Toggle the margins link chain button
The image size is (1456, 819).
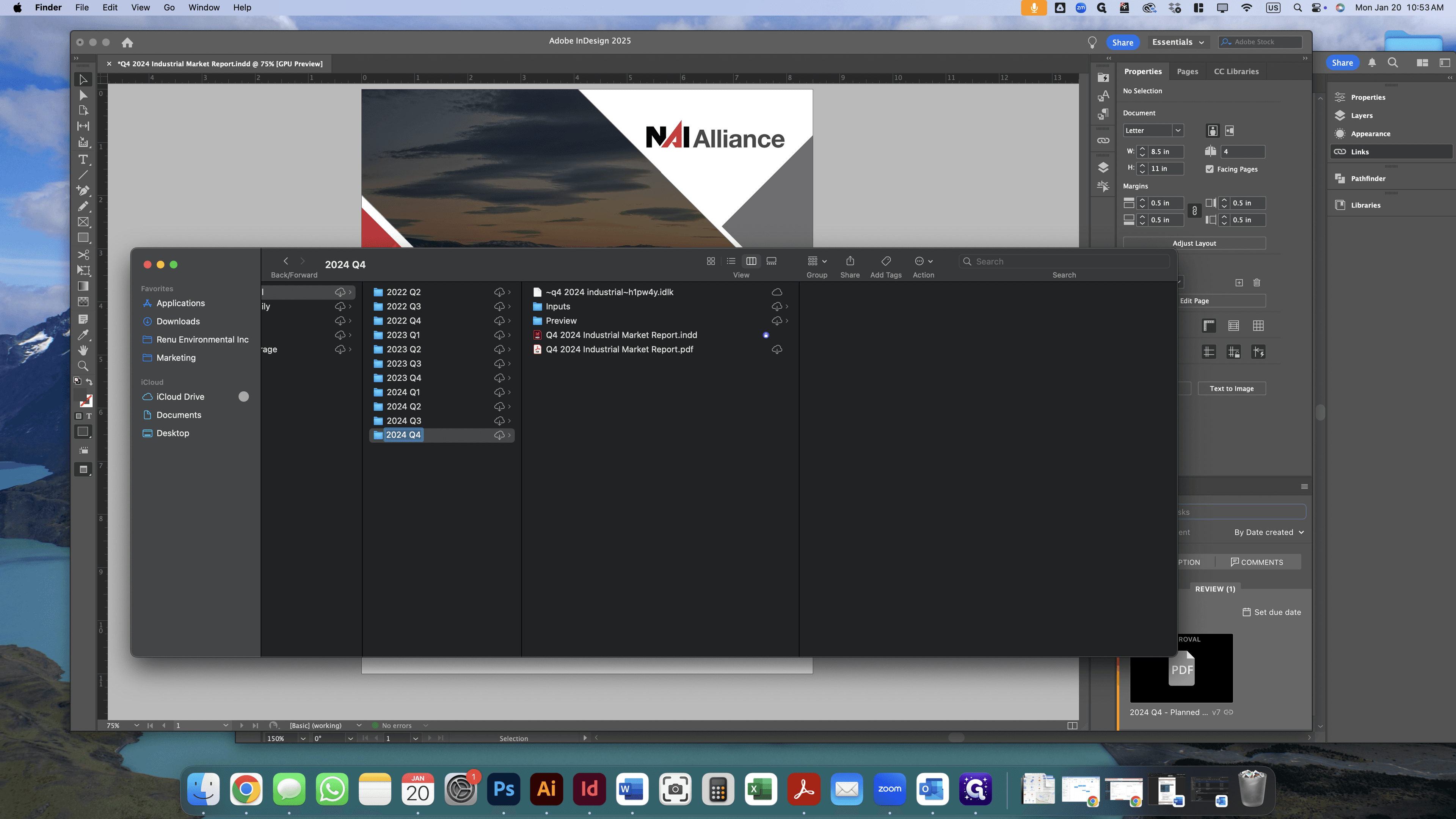click(1194, 211)
